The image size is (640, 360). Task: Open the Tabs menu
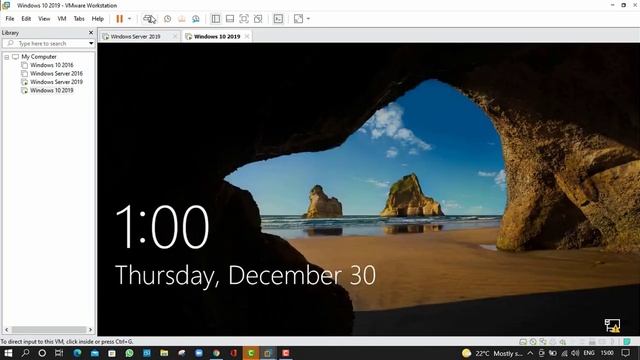click(79, 19)
